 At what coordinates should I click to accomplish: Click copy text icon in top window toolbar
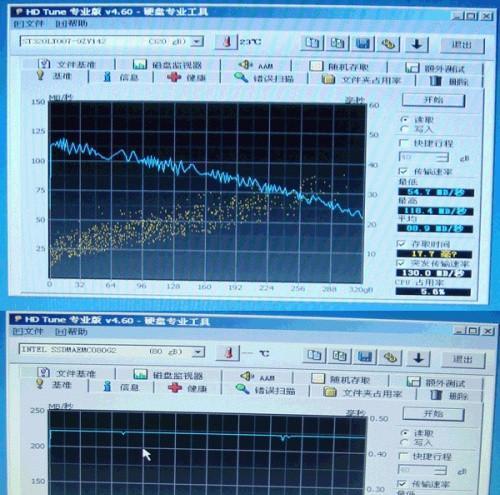pos(312,43)
